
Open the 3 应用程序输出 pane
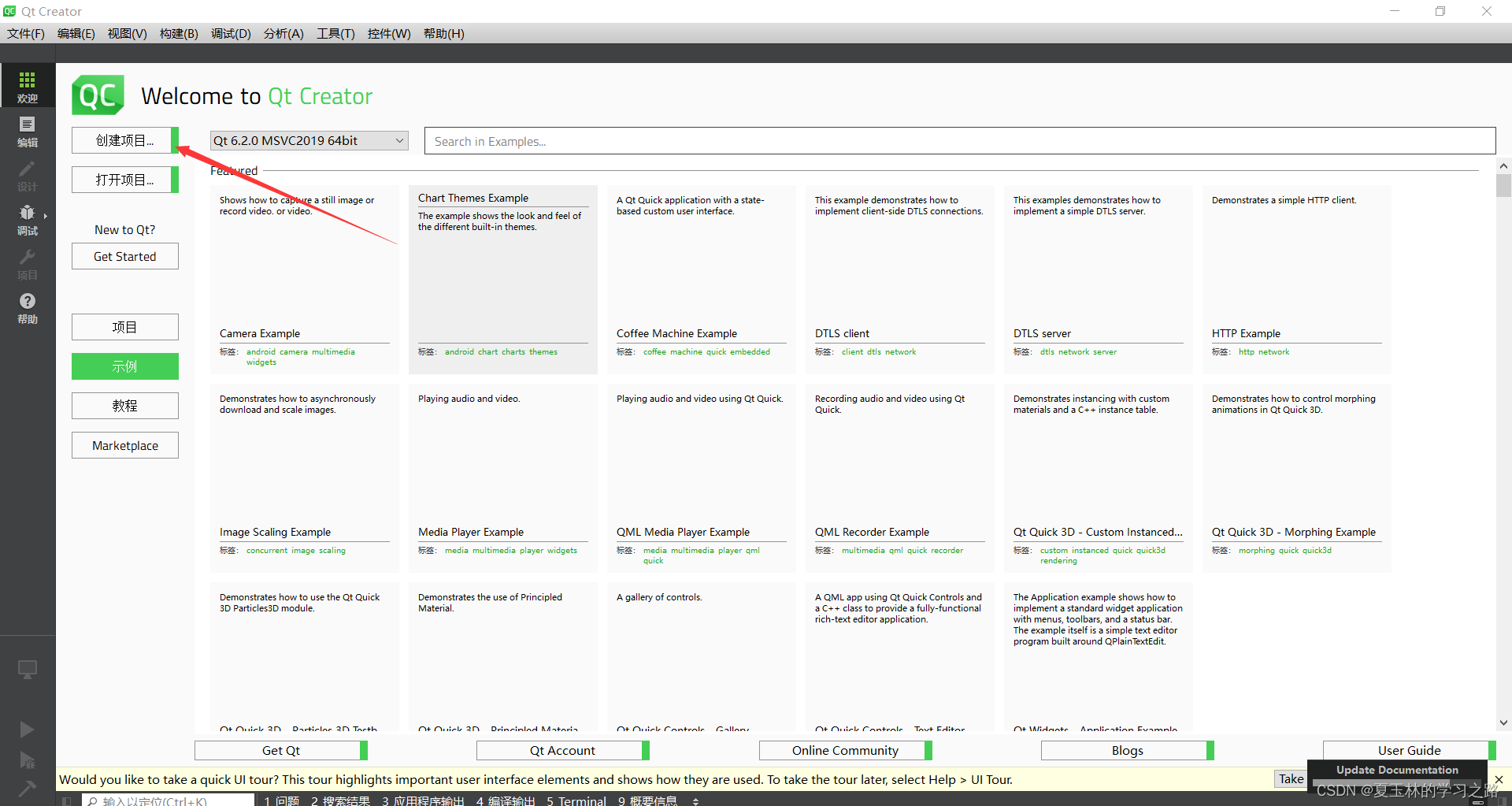pyautogui.click(x=424, y=800)
